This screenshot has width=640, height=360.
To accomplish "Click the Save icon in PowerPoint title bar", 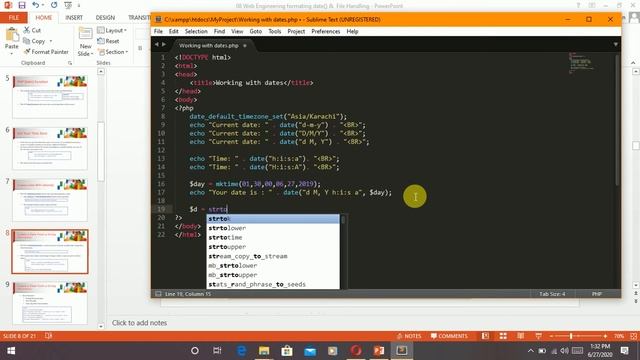I will 22,5.
